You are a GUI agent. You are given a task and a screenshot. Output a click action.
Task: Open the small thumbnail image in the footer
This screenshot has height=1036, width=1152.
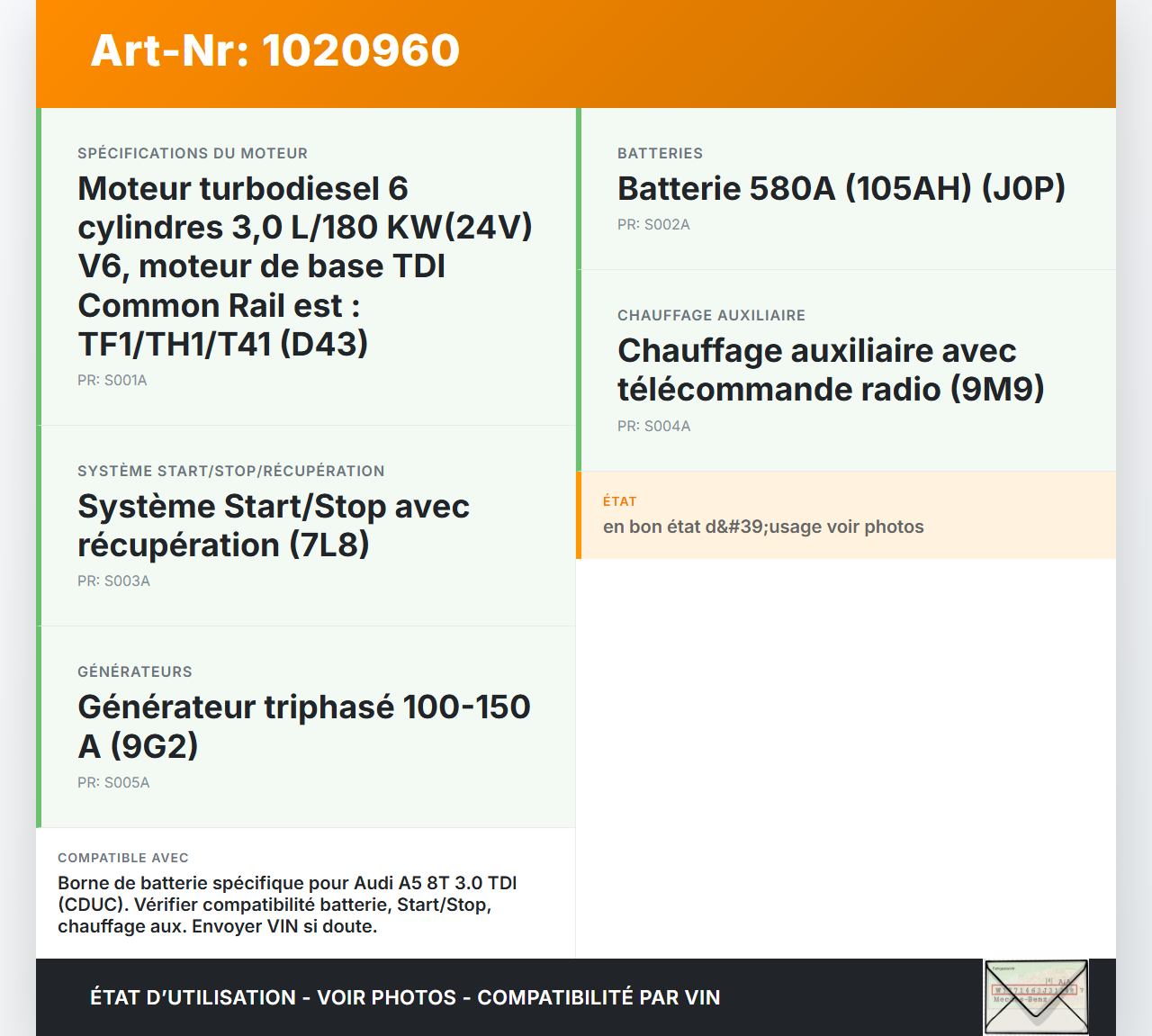(1036, 997)
